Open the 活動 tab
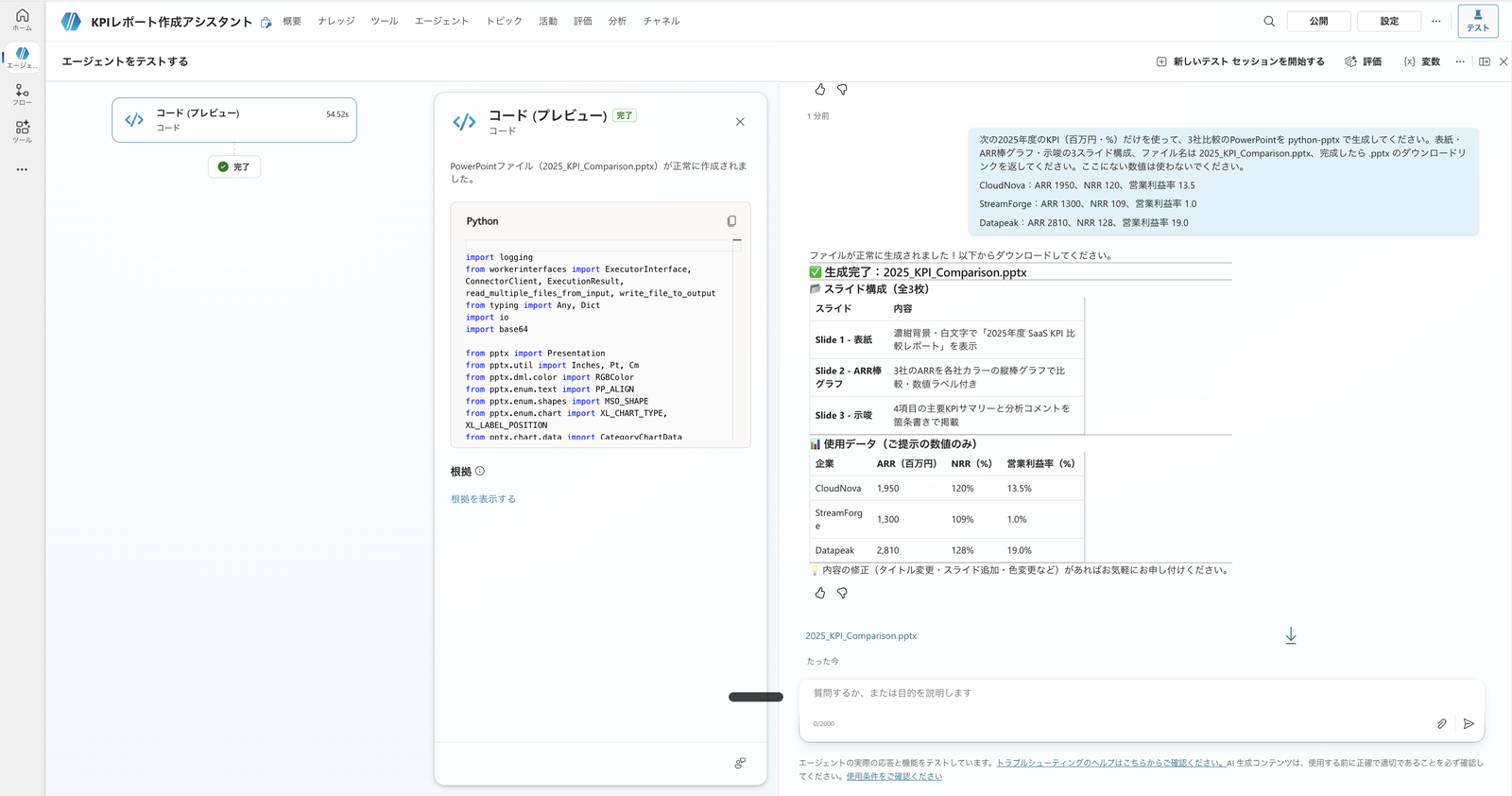1512x796 pixels. [548, 21]
